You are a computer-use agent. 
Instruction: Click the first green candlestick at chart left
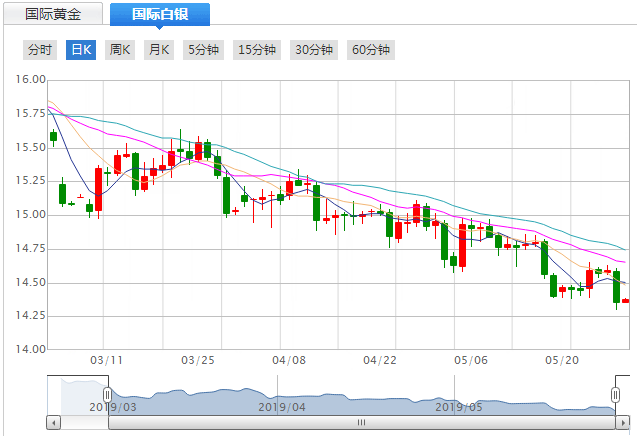click(x=53, y=136)
